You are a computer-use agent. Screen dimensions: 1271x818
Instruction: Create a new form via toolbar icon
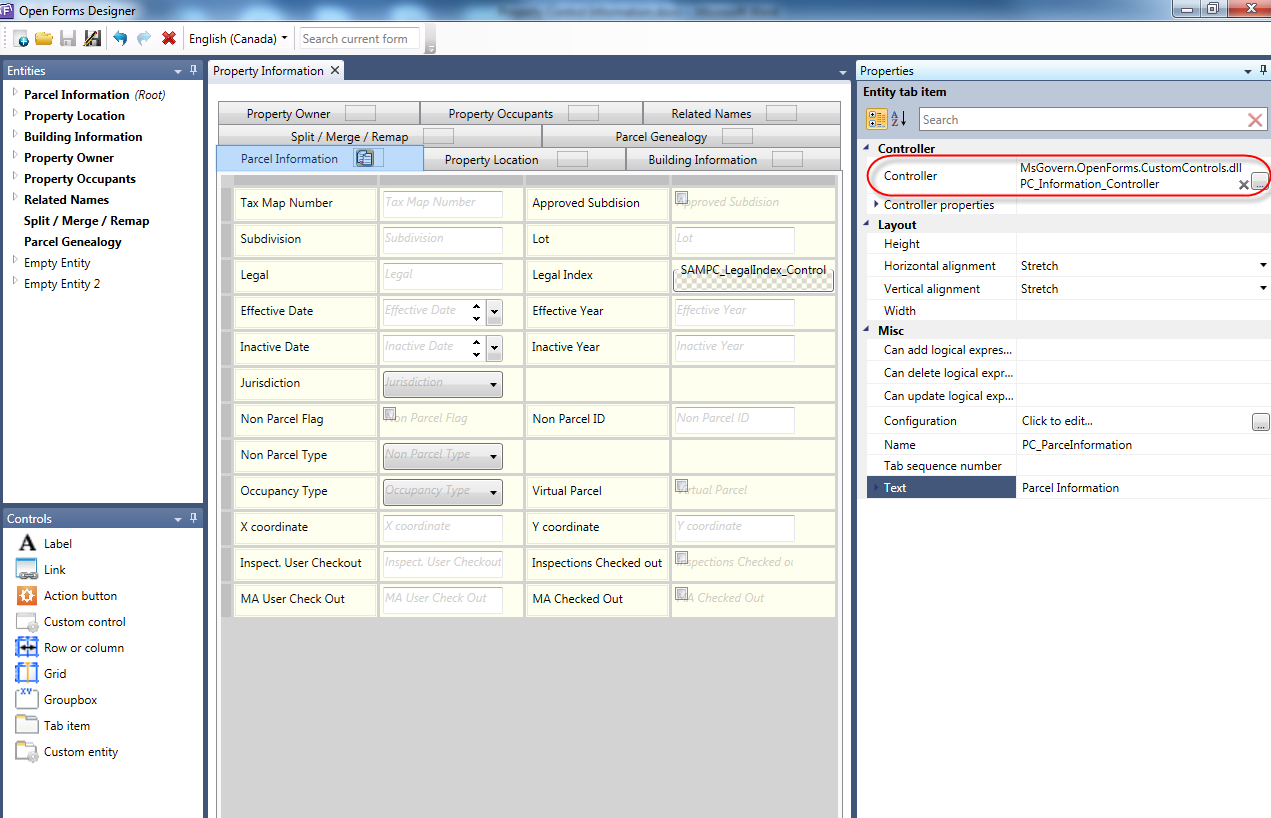click(21, 39)
